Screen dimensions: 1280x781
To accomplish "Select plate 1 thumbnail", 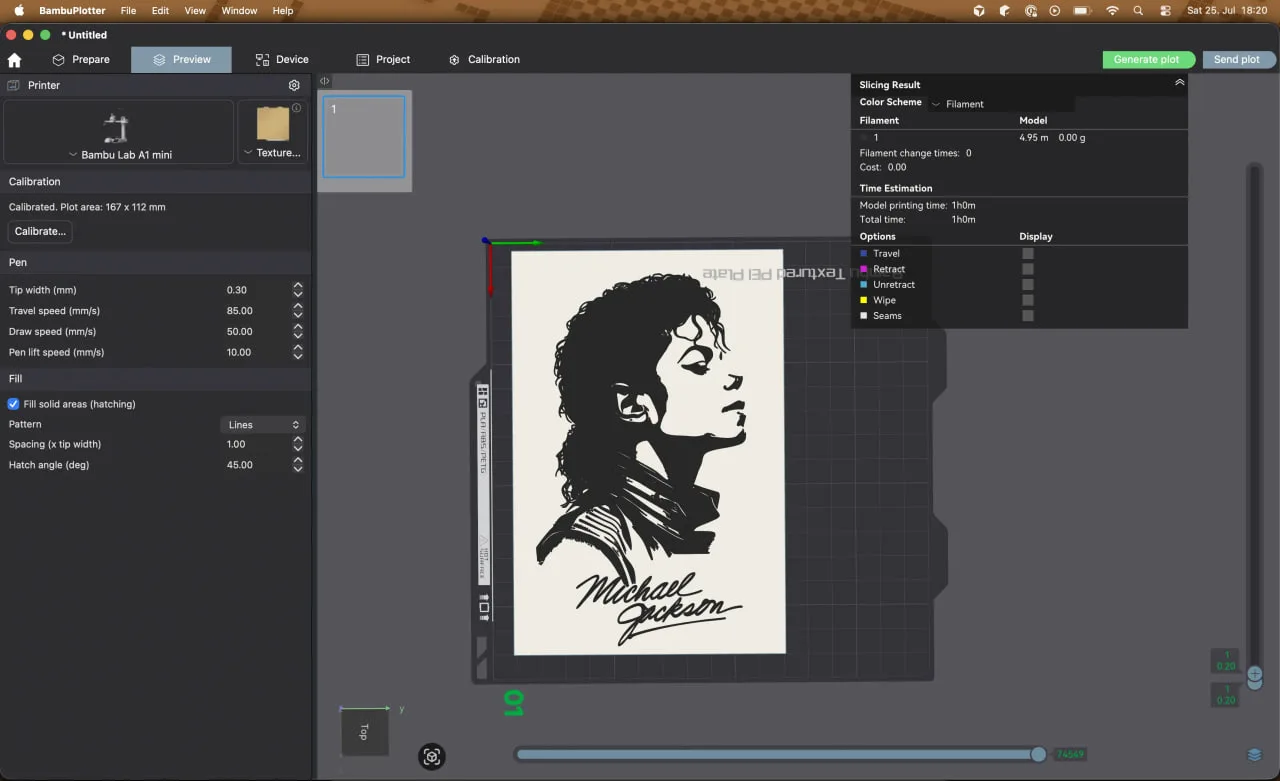I will pos(364,137).
